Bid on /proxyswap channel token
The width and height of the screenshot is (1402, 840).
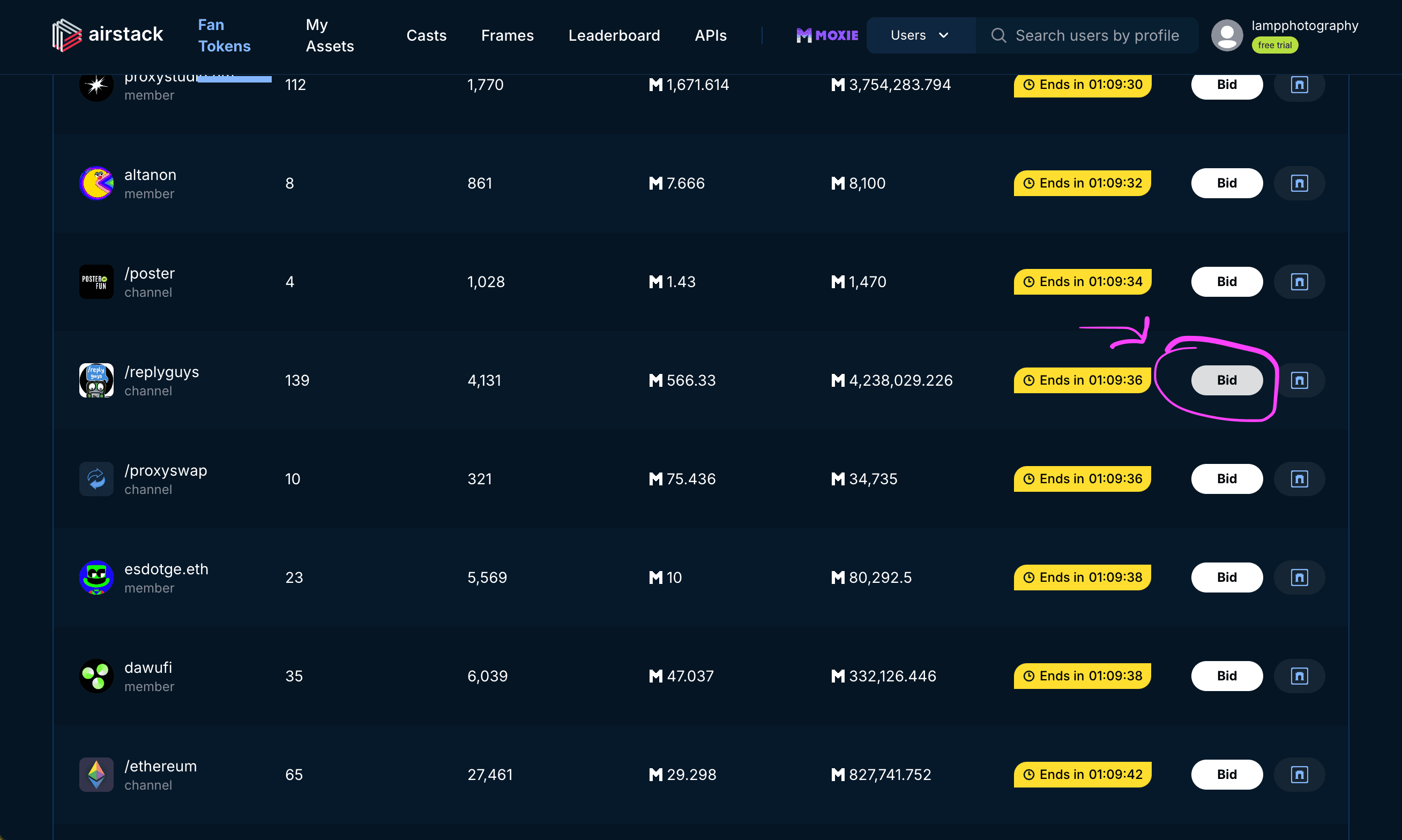[1227, 479]
